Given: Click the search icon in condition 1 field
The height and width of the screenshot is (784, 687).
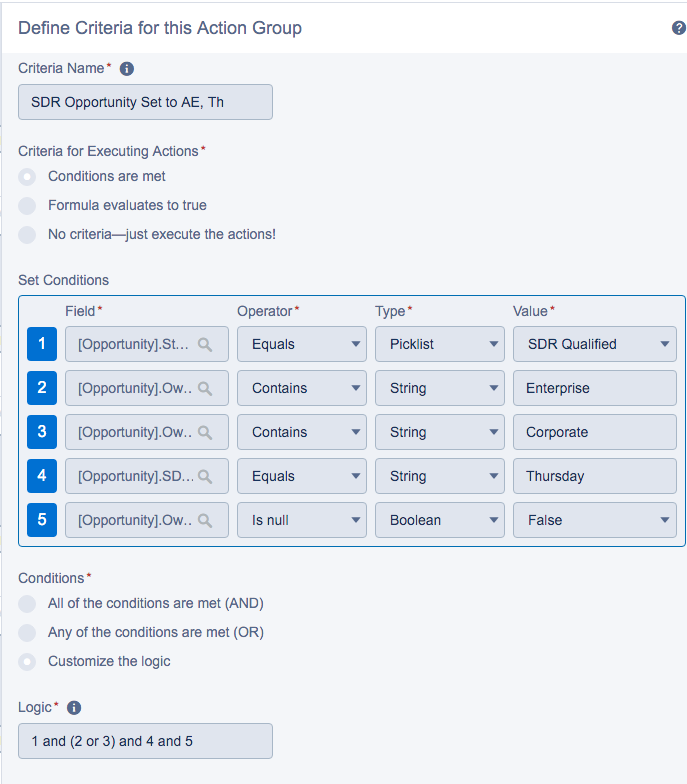Looking at the screenshot, I should [x=205, y=344].
